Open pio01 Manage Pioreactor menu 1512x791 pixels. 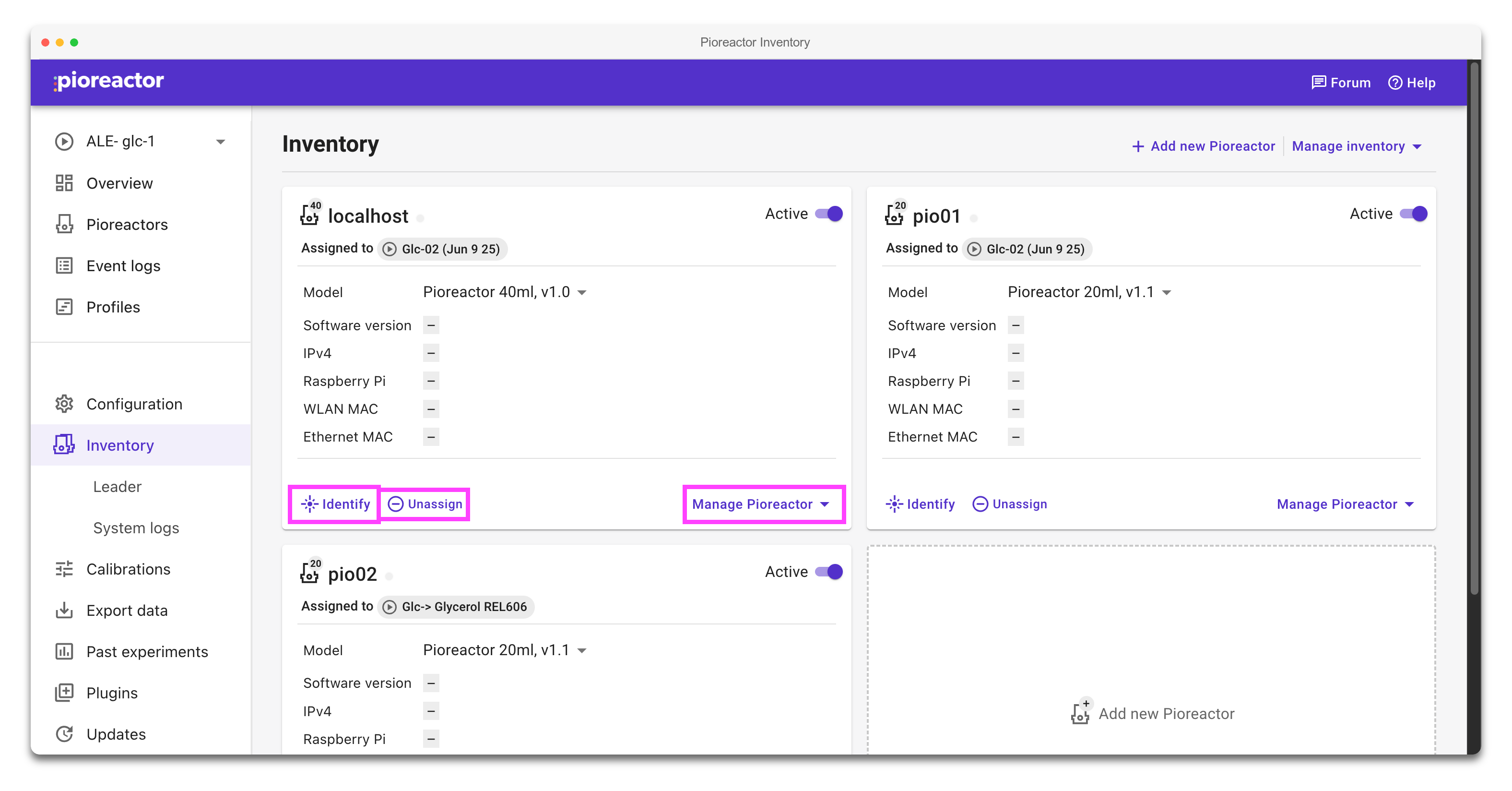[x=1345, y=504]
